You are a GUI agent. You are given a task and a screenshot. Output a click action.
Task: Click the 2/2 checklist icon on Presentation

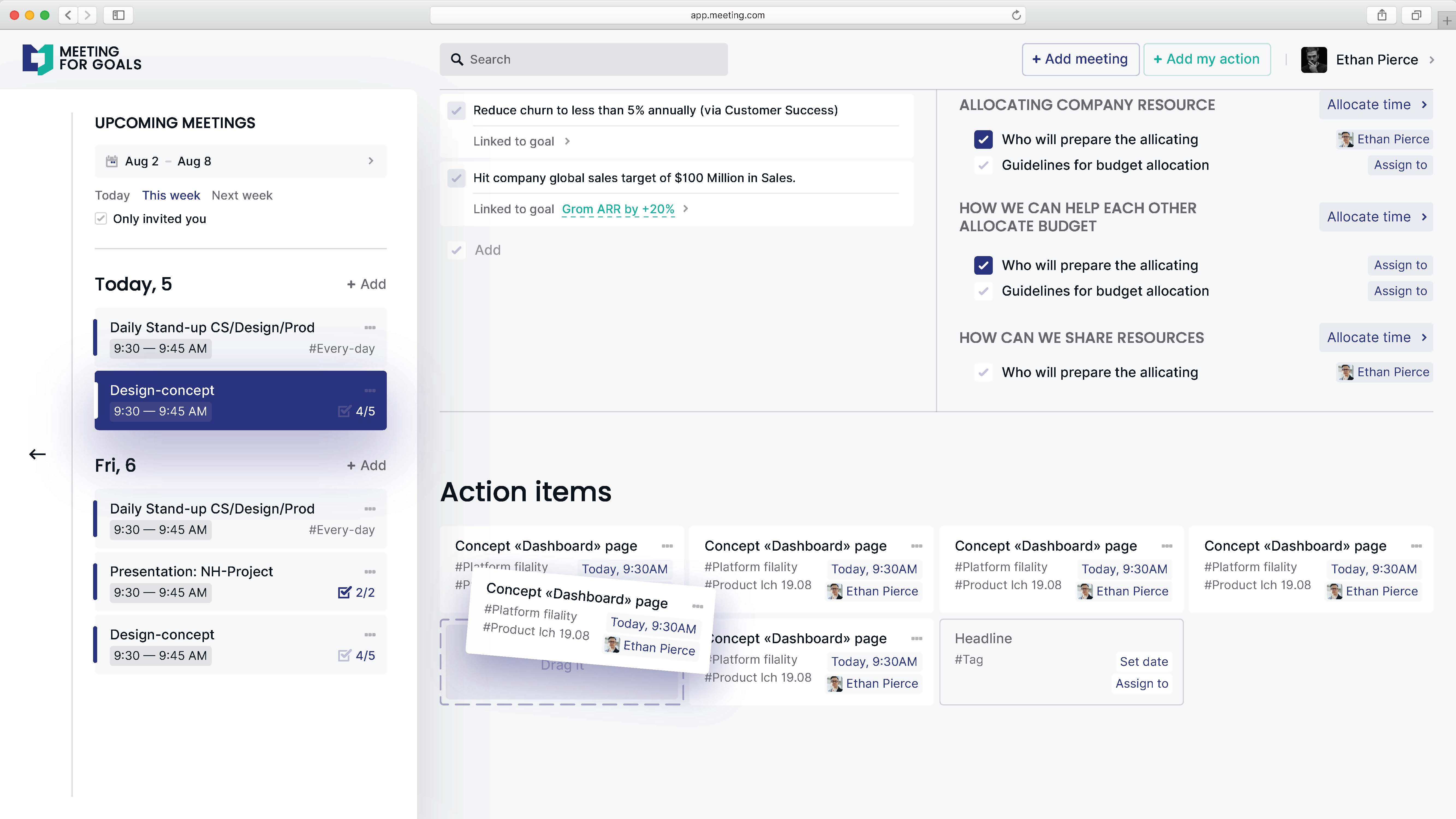tap(344, 592)
